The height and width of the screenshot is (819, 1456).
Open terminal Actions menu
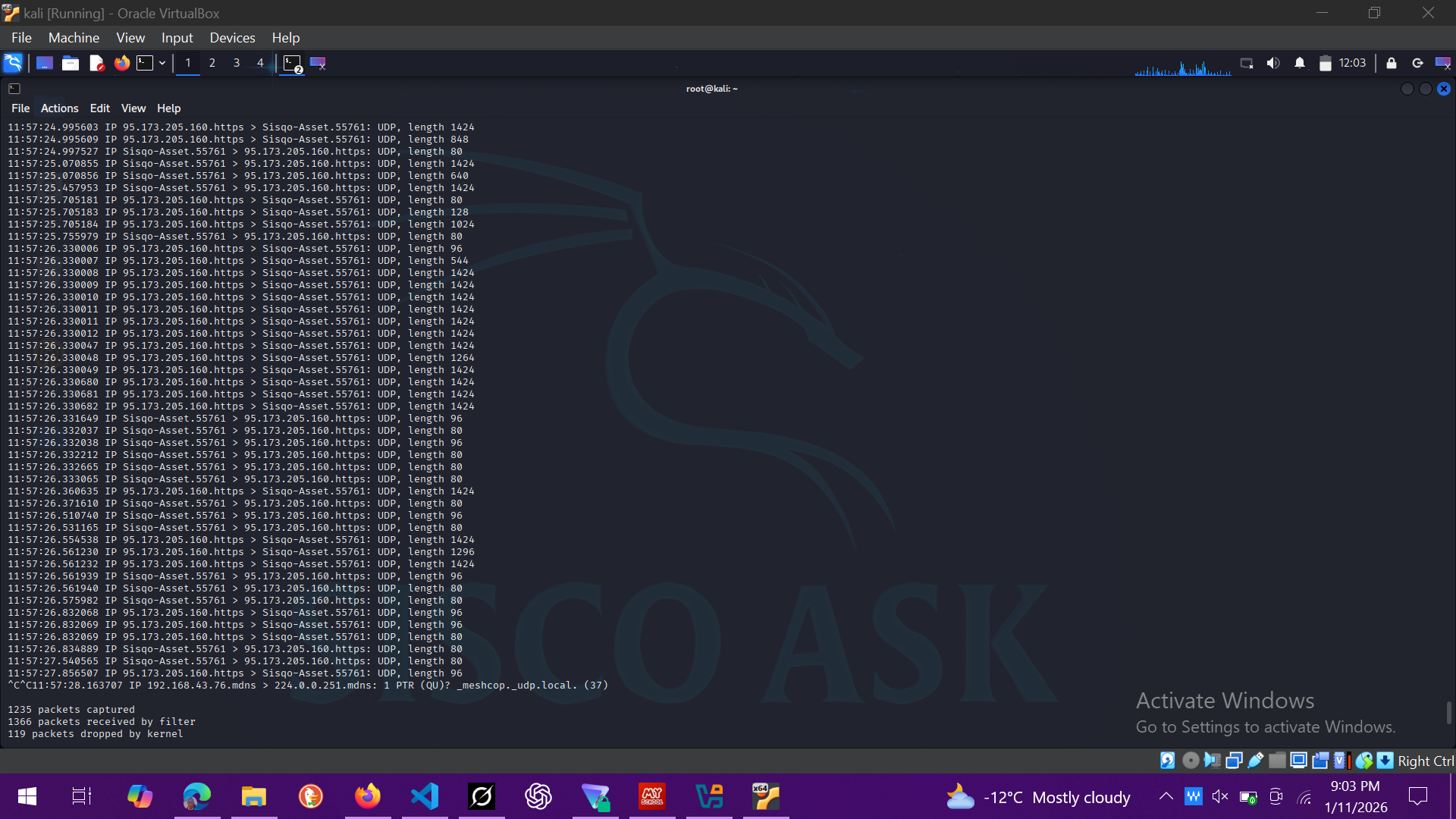coord(59,108)
